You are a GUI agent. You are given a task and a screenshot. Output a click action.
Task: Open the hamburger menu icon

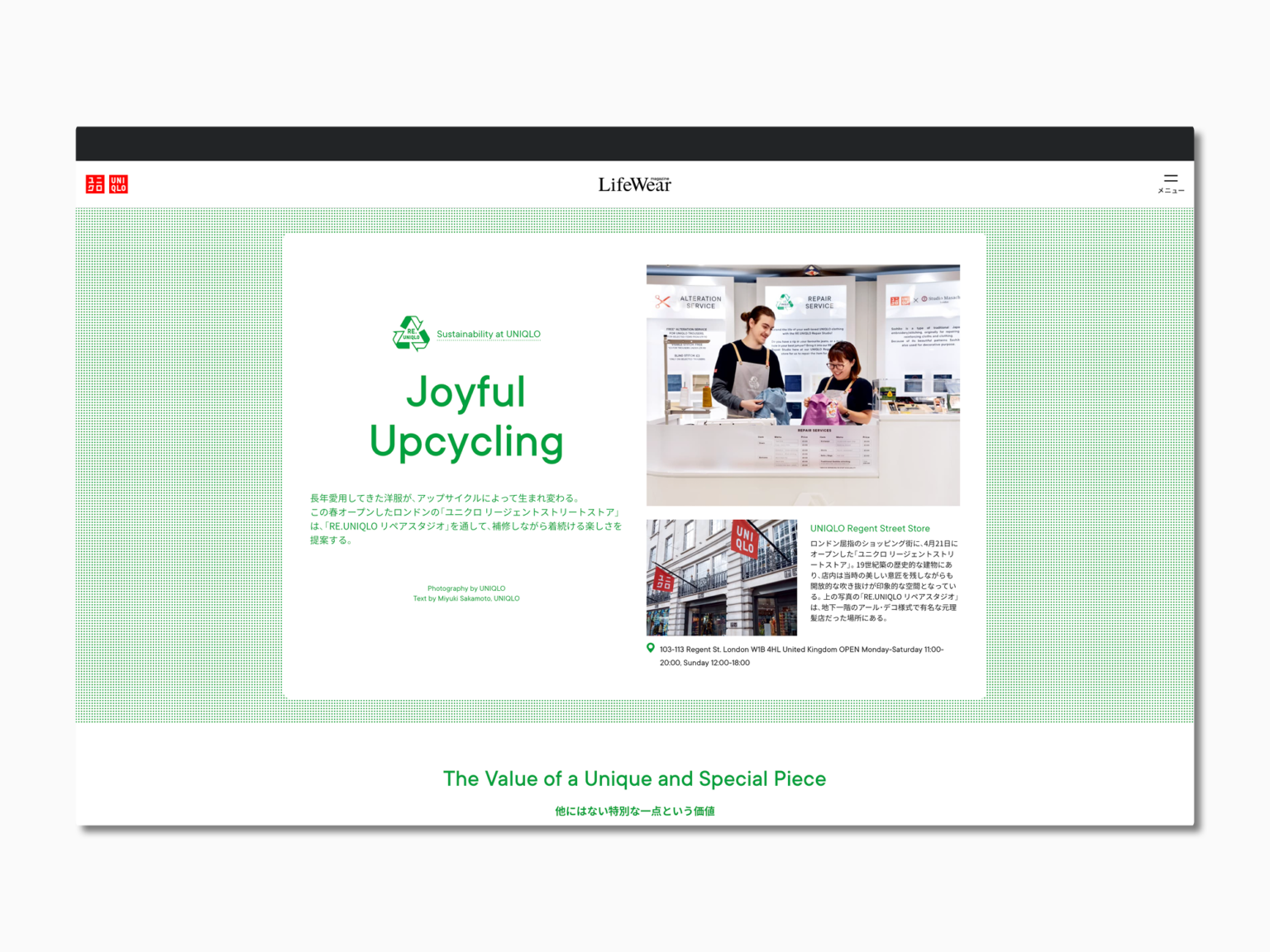tap(1171, 178)
